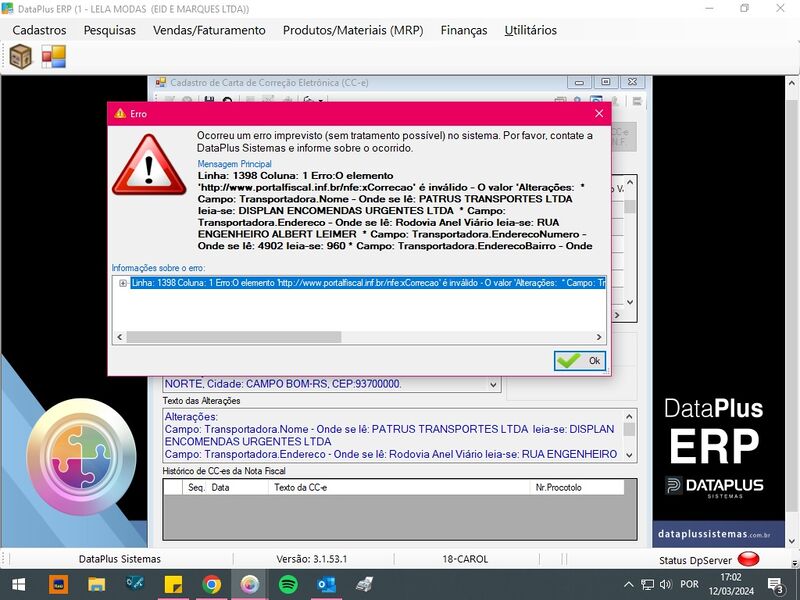Click the 18-CAROL user status entry
This screenshot has height=600, width=800.
click(x=465, y=559)
